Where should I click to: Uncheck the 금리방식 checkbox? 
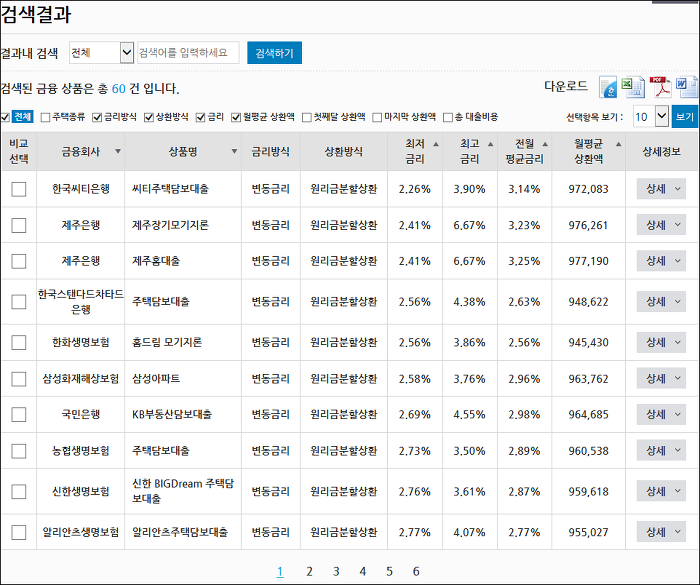(97, 117)
